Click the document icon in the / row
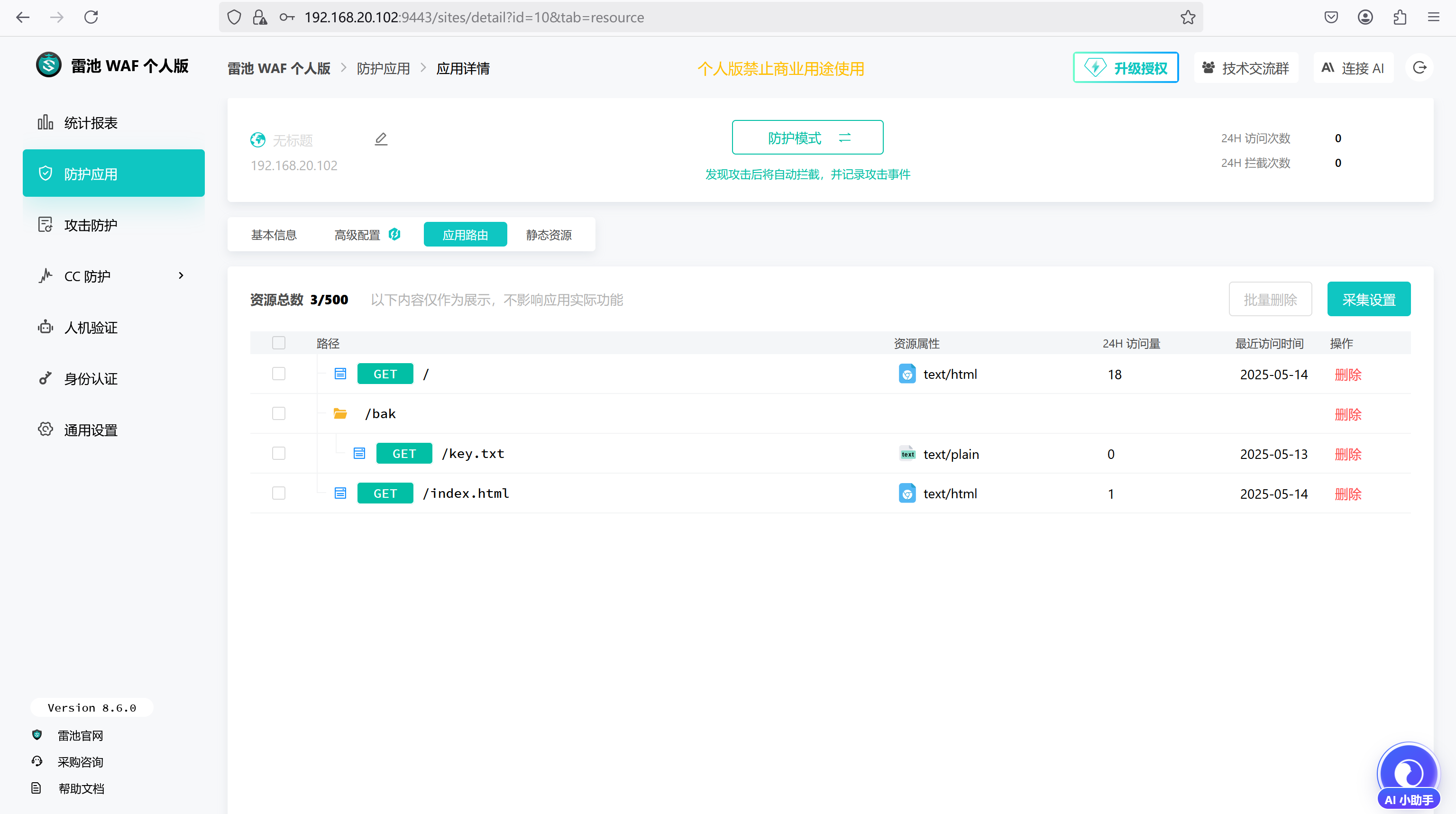 (x=340, y=374)
